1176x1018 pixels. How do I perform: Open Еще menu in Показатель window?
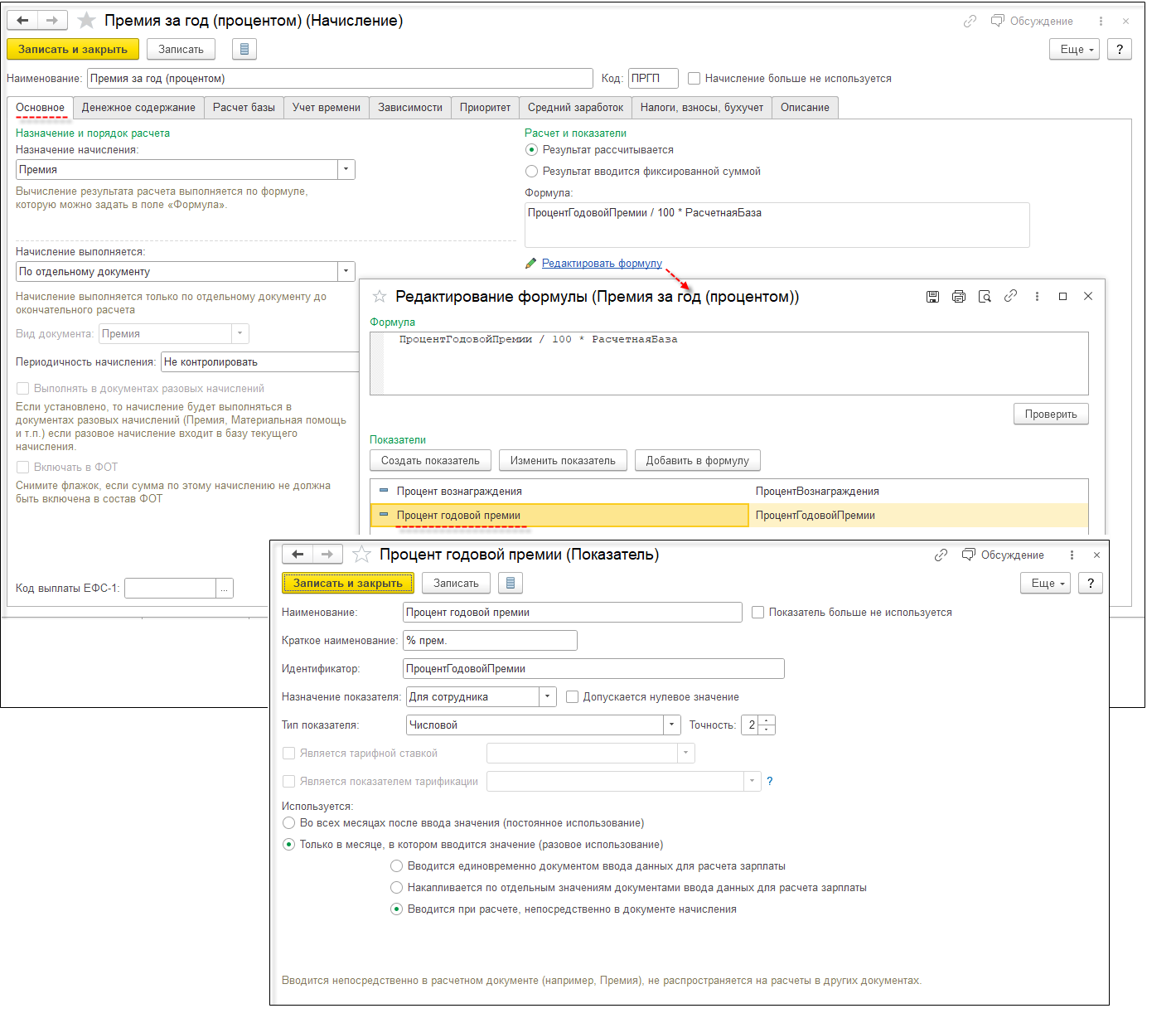pos(1046,583)
